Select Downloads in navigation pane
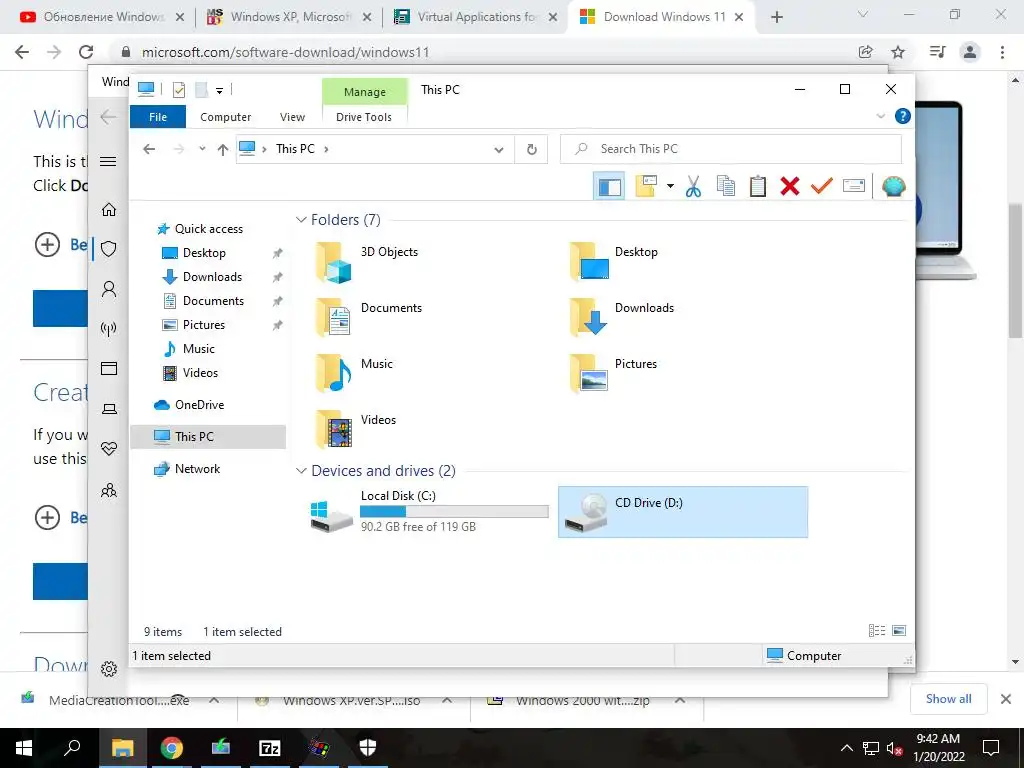This screenshot has width=1024, height=768. point(212,277)
